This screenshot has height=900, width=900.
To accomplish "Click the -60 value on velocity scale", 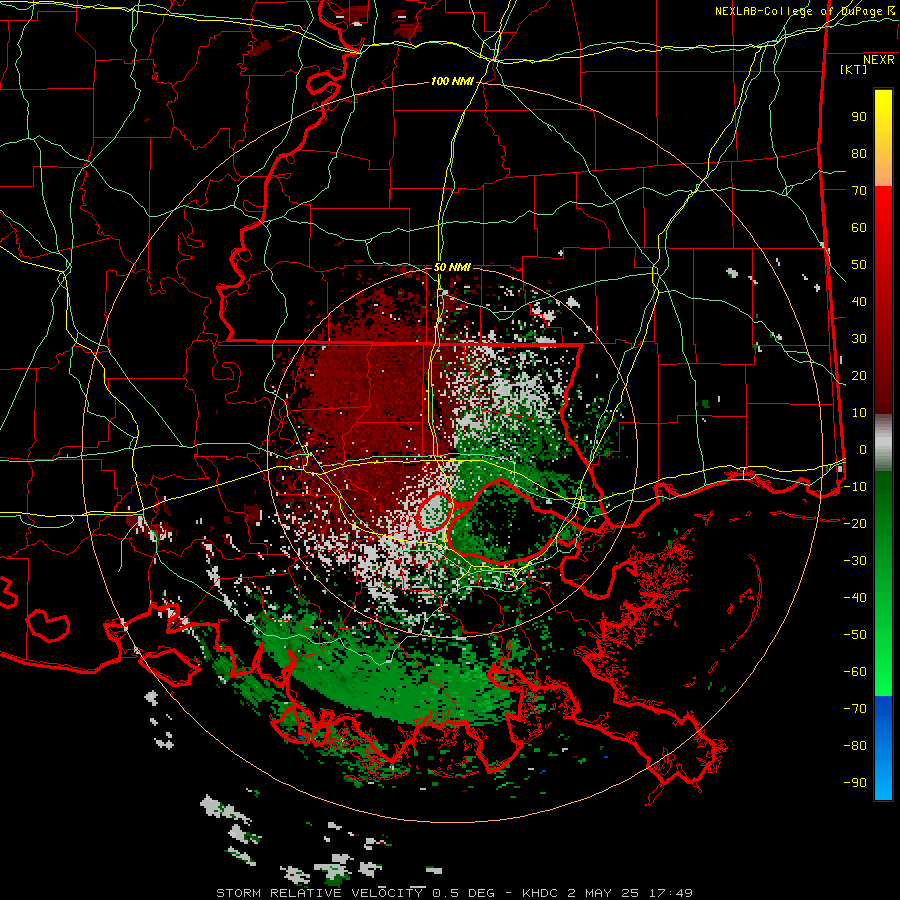I will (855, 672).
